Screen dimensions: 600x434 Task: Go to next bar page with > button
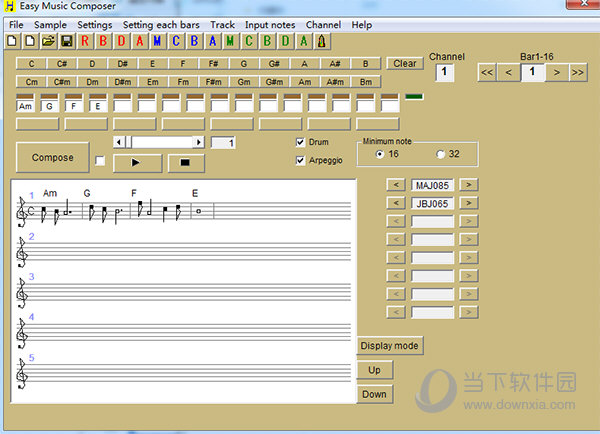pyautogui.click(x=557, y=72)
